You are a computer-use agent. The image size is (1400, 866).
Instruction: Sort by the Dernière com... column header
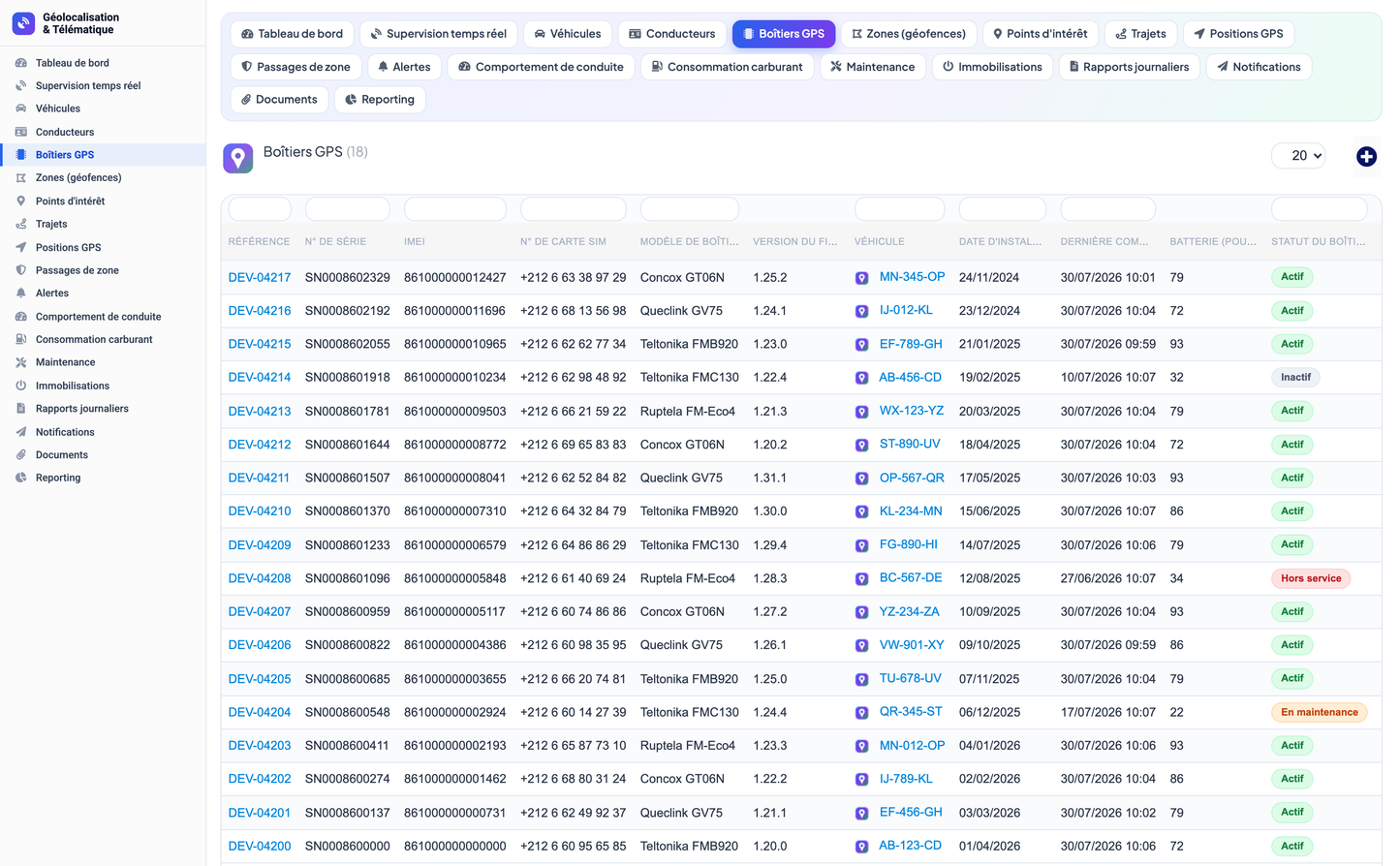coord(1104,242)
